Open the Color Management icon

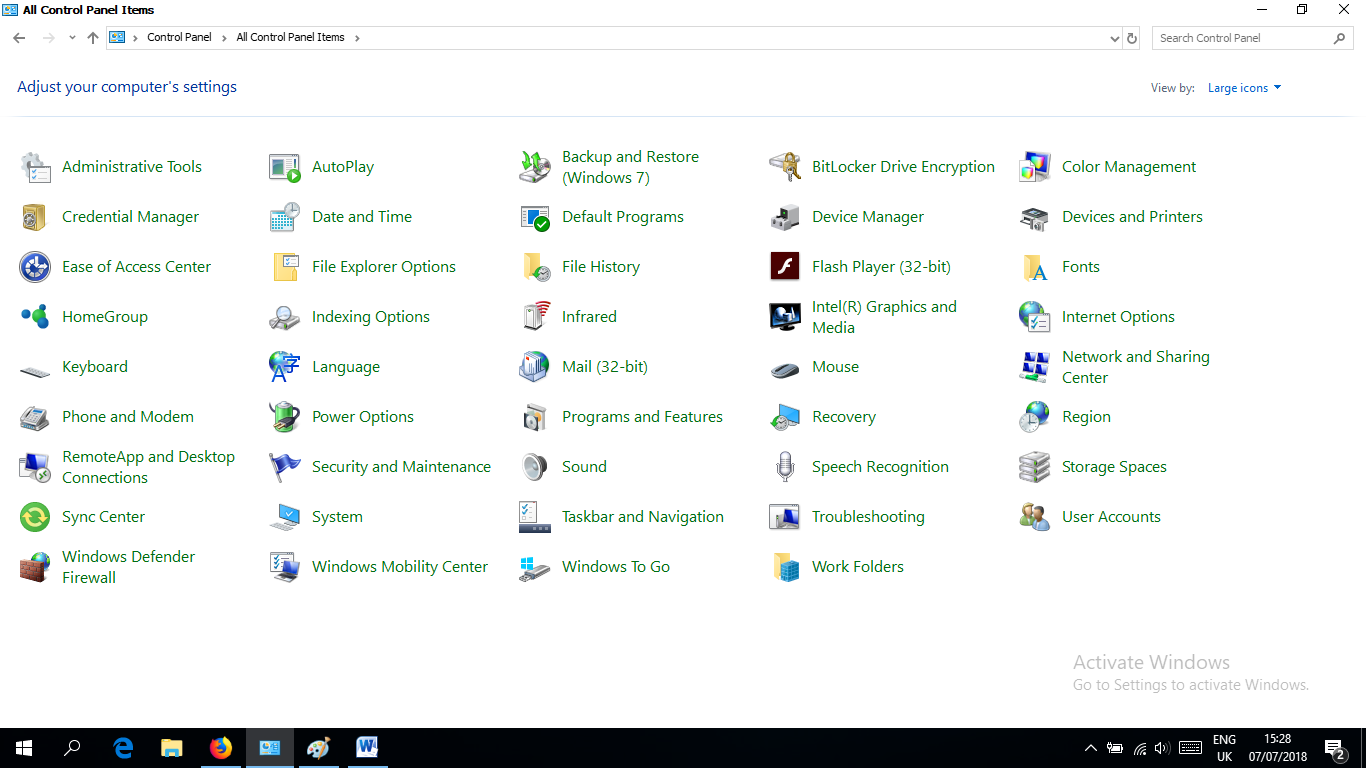[1035, 167]
